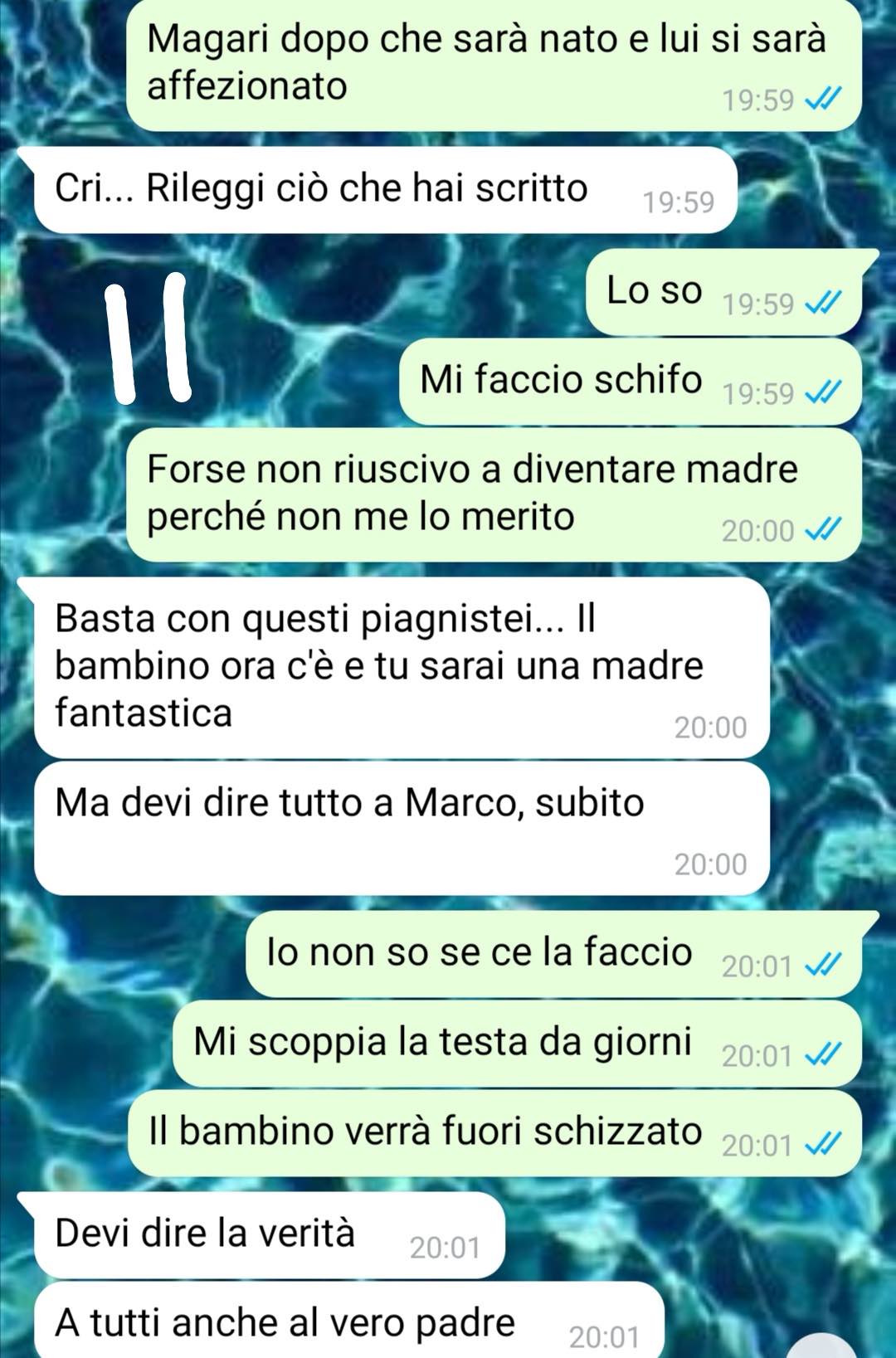This screenshot has height=1358, width=896.
Task: Tap the double check mark on 'Lo so' message
Action: [x=824, y=304]
